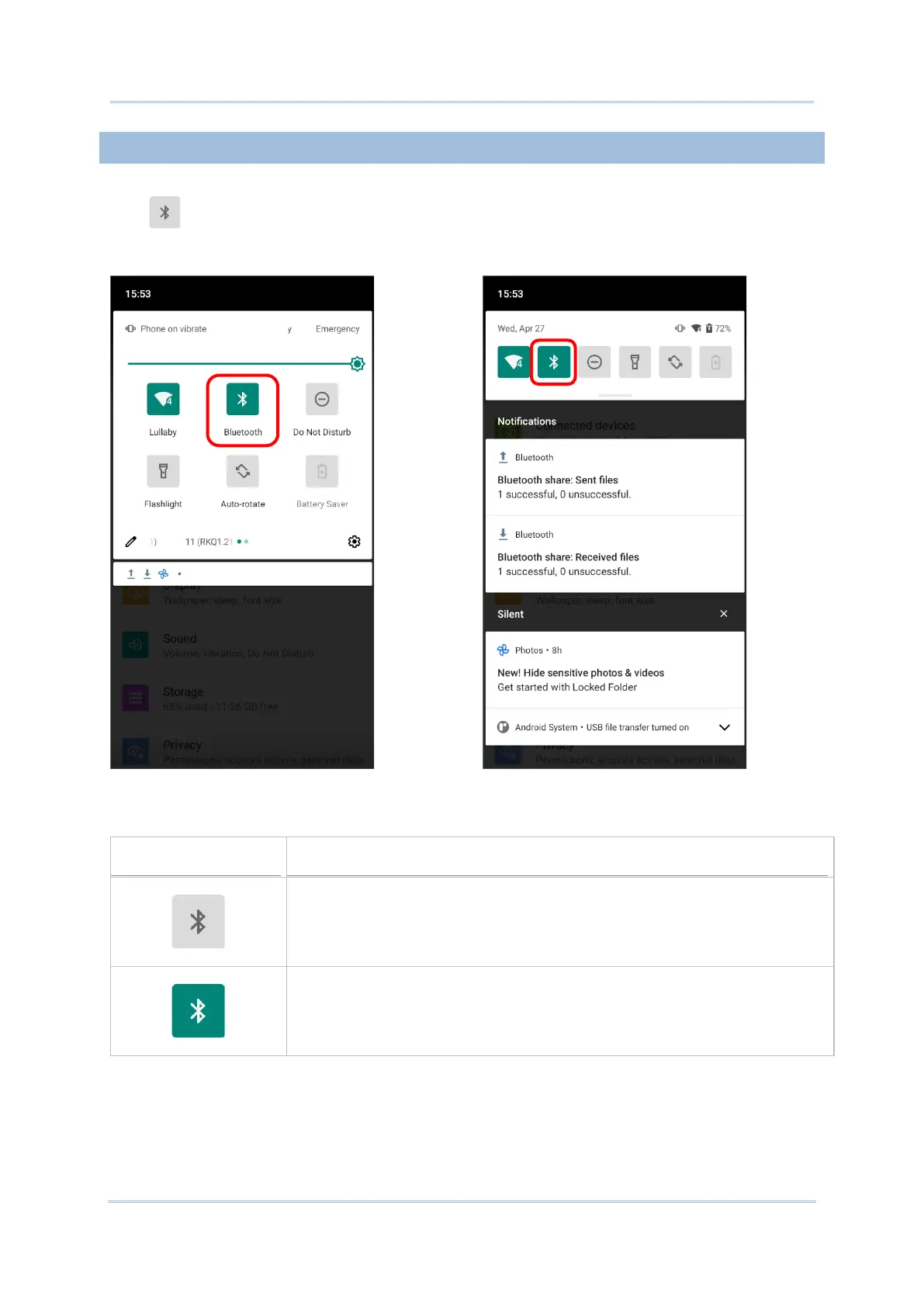
Task: Click brightness slider handle in left panel
Action: 358,364
